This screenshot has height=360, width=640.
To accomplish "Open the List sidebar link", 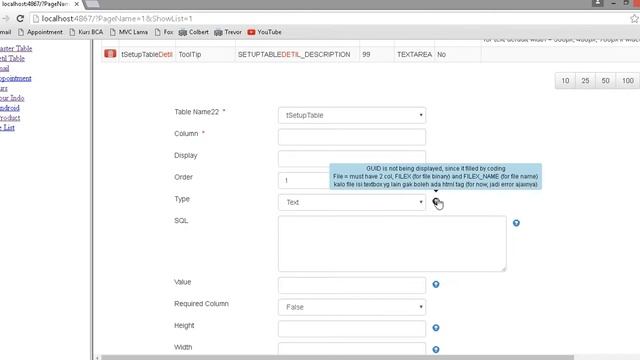I will pos(7,127).
